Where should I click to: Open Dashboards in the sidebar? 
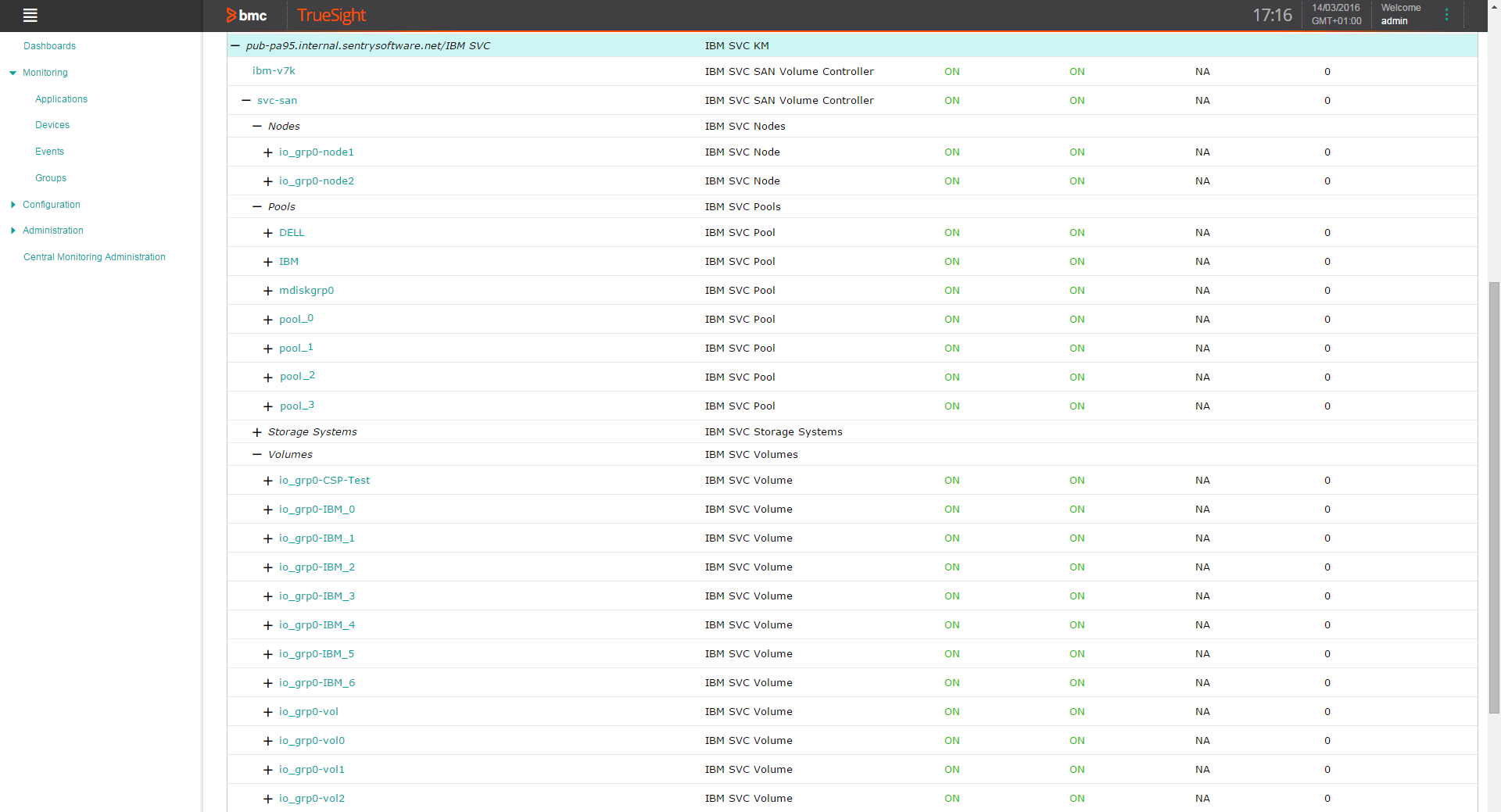[x=49, y=46]
